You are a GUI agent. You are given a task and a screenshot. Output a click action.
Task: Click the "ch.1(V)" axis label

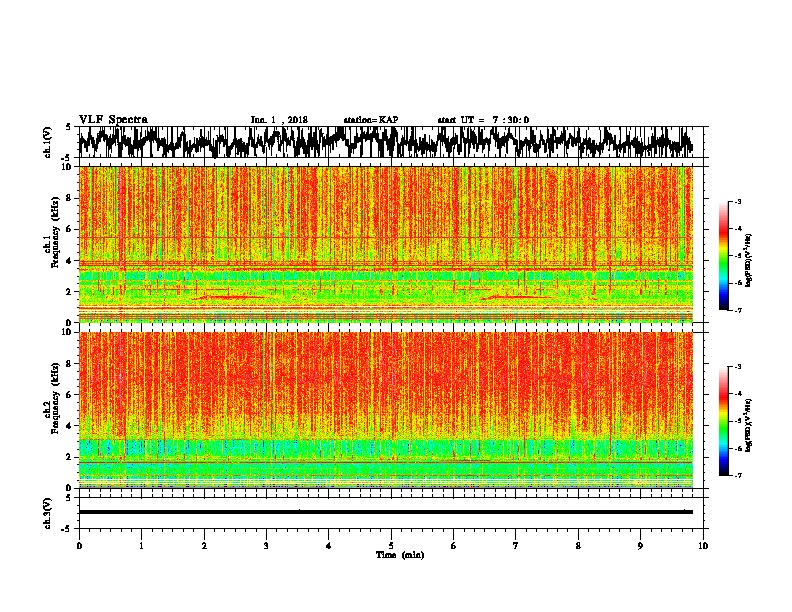pyautogui.click(x=48, y=142)
